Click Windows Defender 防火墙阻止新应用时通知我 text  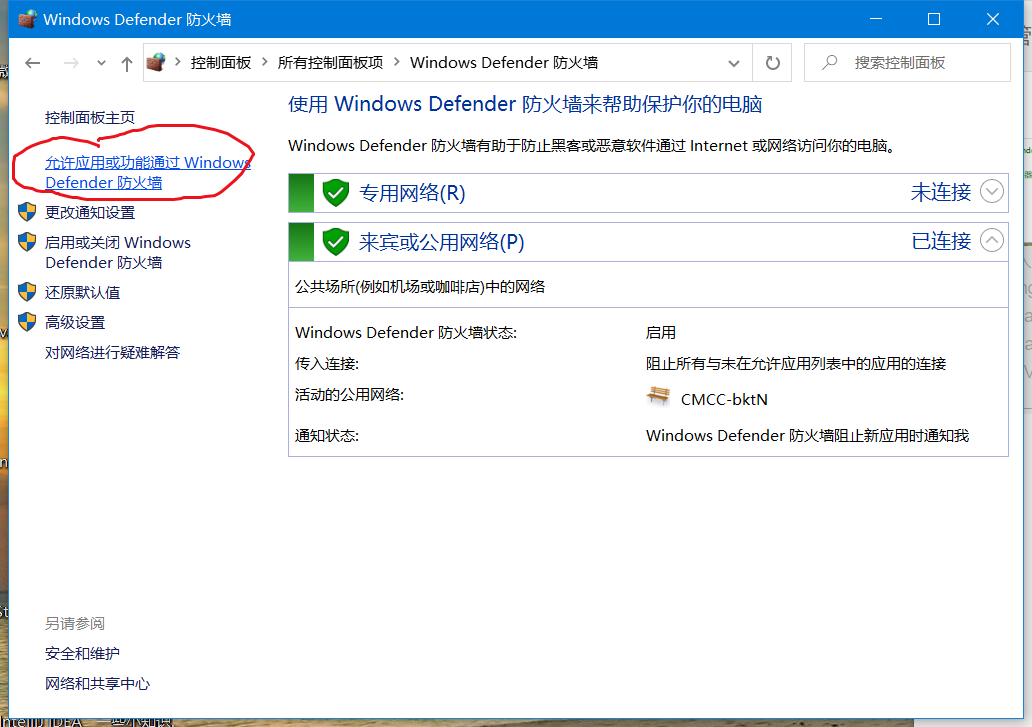pos(808,436)
